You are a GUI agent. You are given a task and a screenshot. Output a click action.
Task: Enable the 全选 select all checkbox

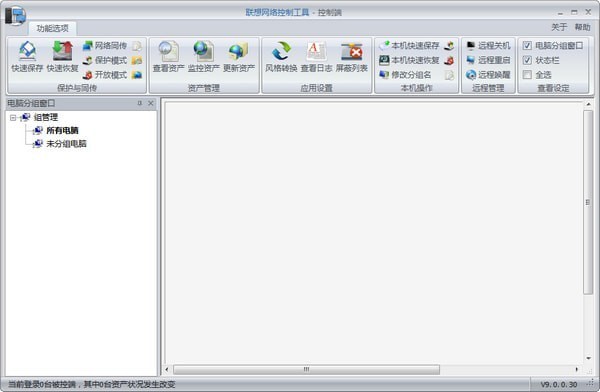[x=527, y=75]
